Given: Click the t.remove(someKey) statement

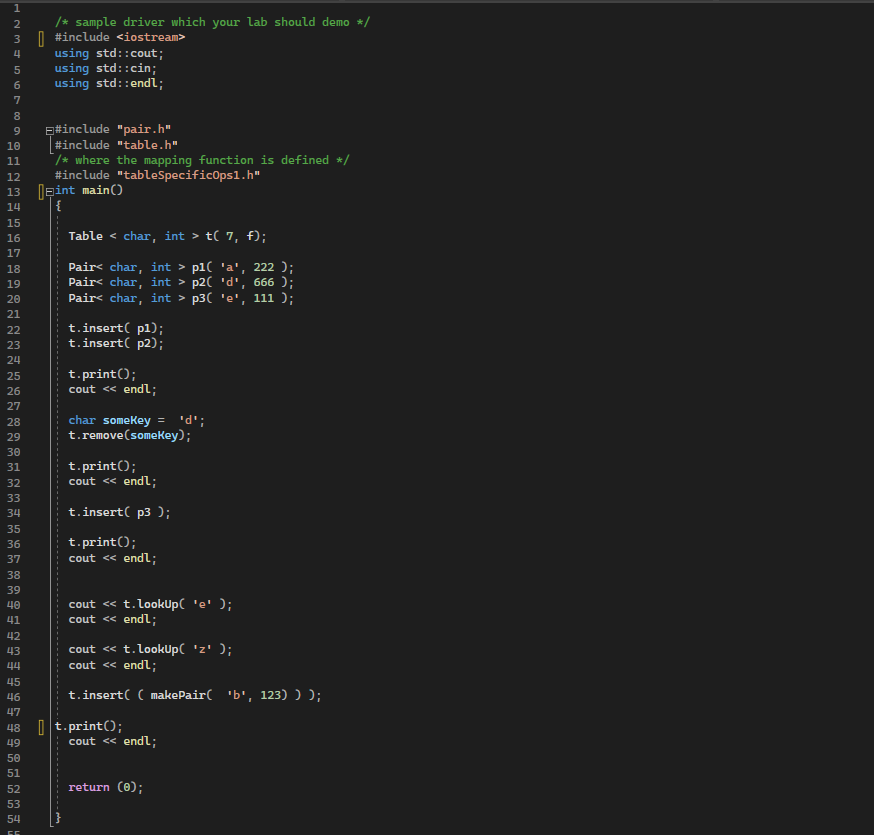Looking at the screenshot, I should [130, 435].
